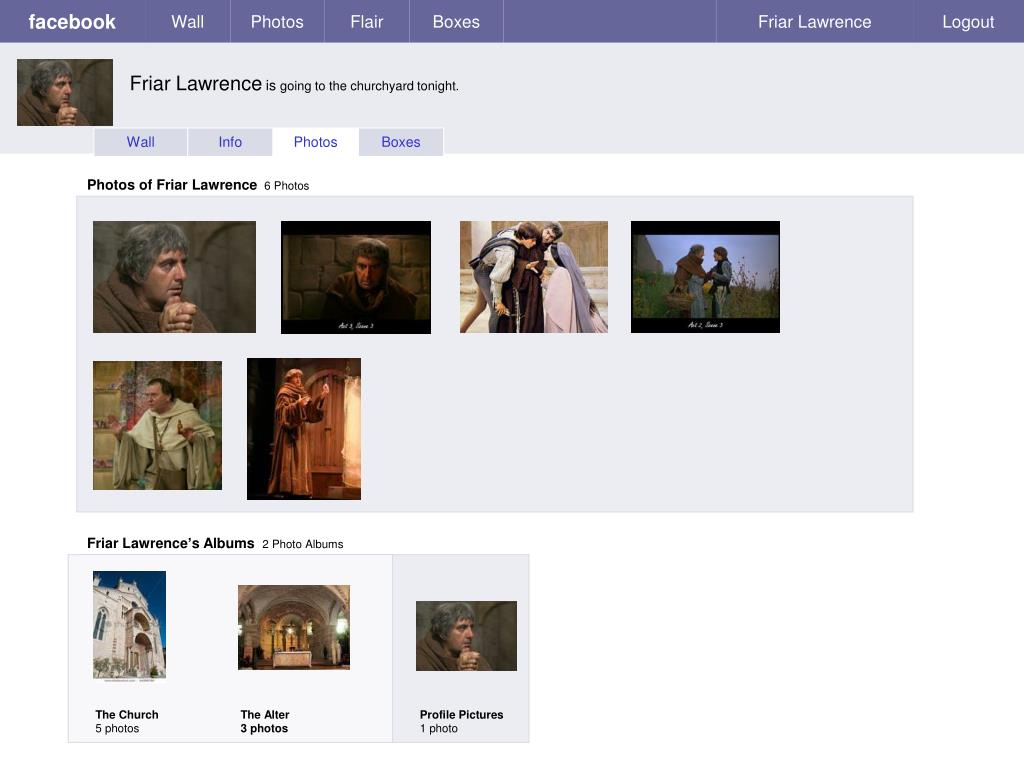
Task: Go to Flair in the top bar
Action: click(366, 22)
